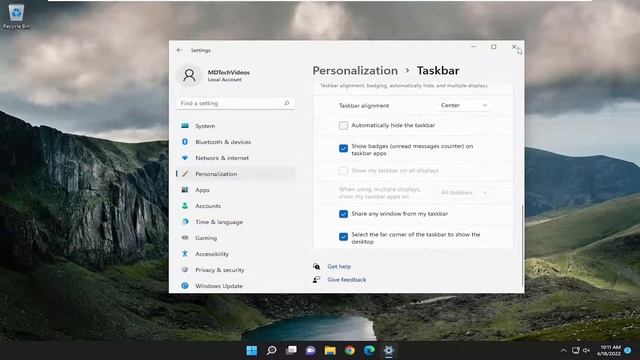Click the Settings gear on the taskbar
This screenshot has height=360, width=640.
[389, 351]
